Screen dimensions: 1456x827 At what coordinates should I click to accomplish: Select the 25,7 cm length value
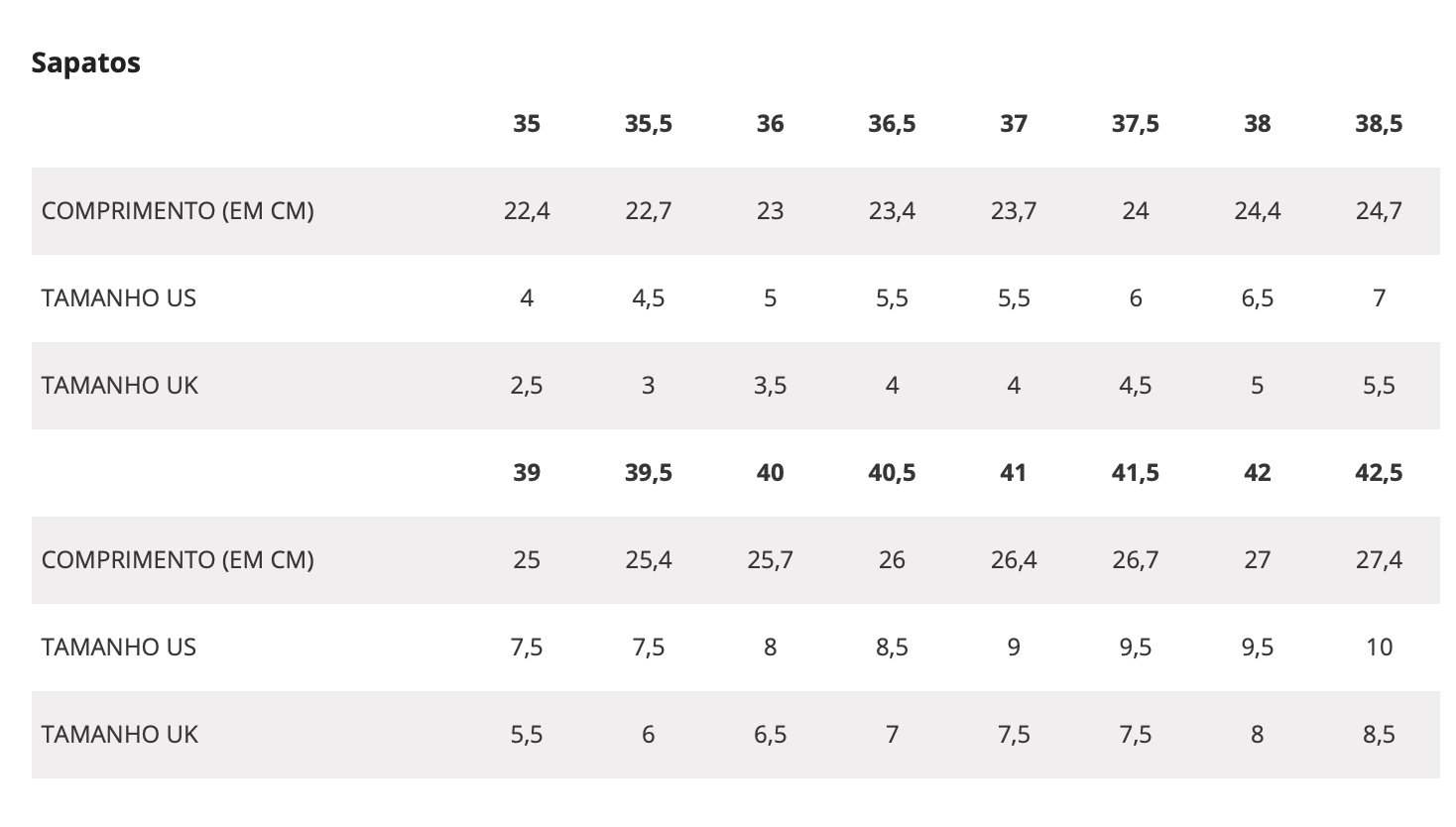pos(770,560)
